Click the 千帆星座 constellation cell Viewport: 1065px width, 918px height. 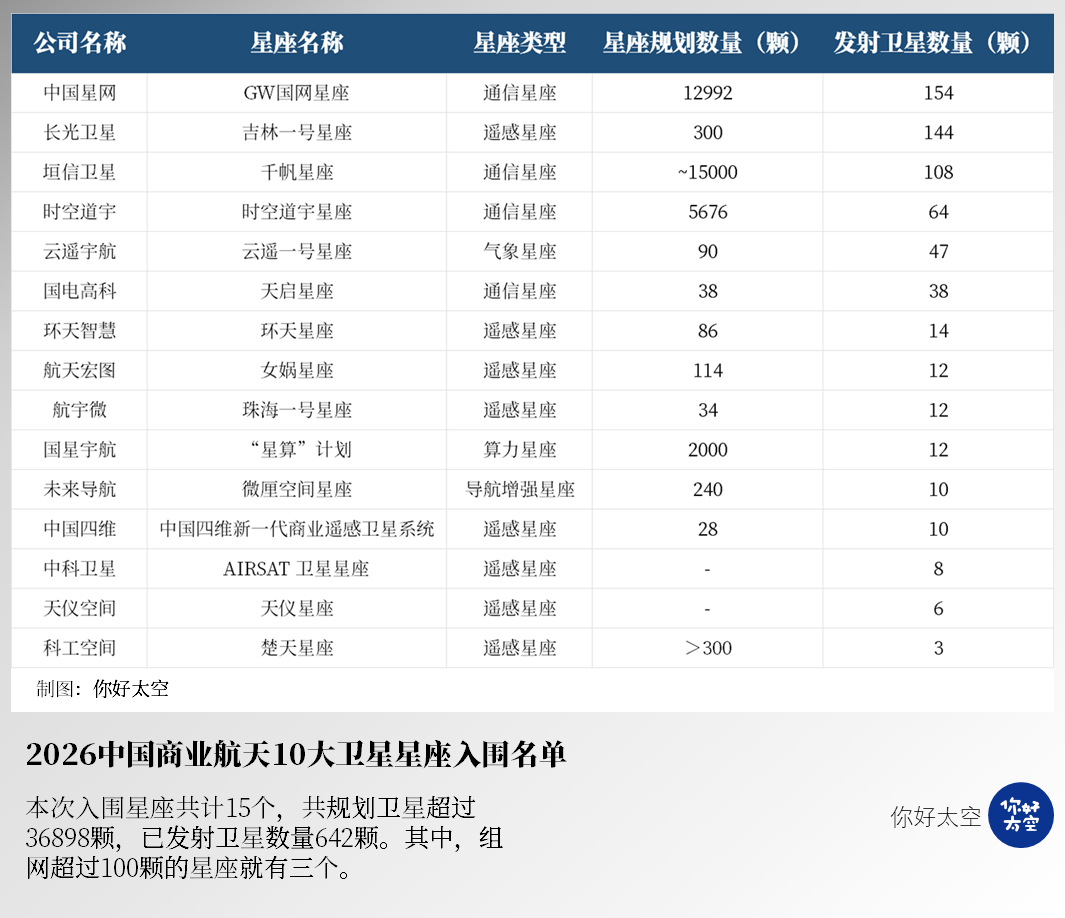pyautogui.click(x=297, y=172)
